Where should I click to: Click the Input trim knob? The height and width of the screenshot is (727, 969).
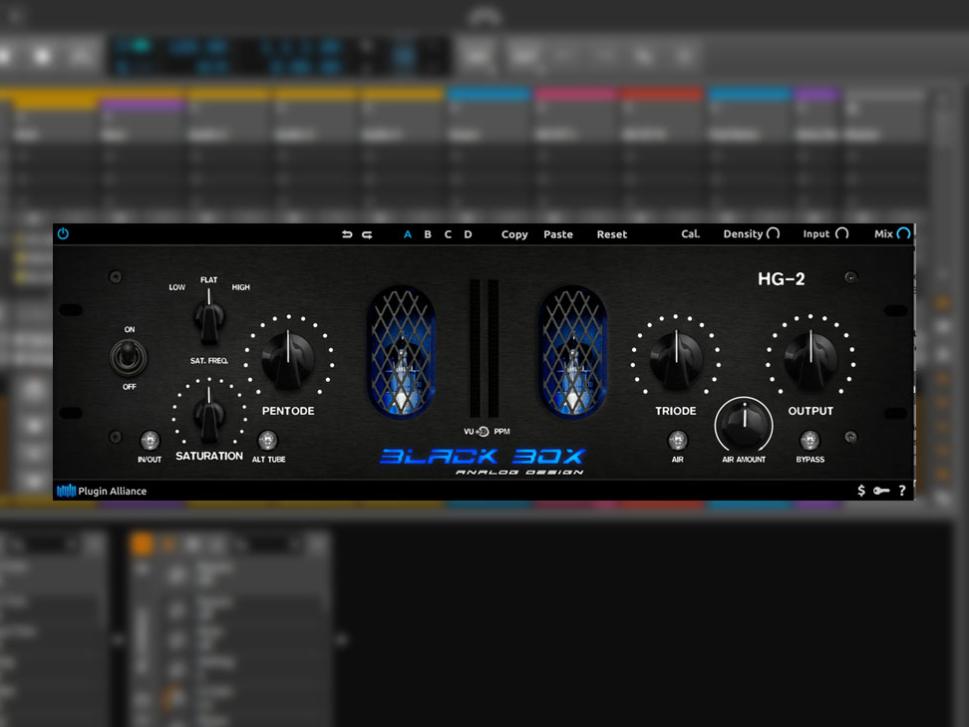[x=841, y=233]
